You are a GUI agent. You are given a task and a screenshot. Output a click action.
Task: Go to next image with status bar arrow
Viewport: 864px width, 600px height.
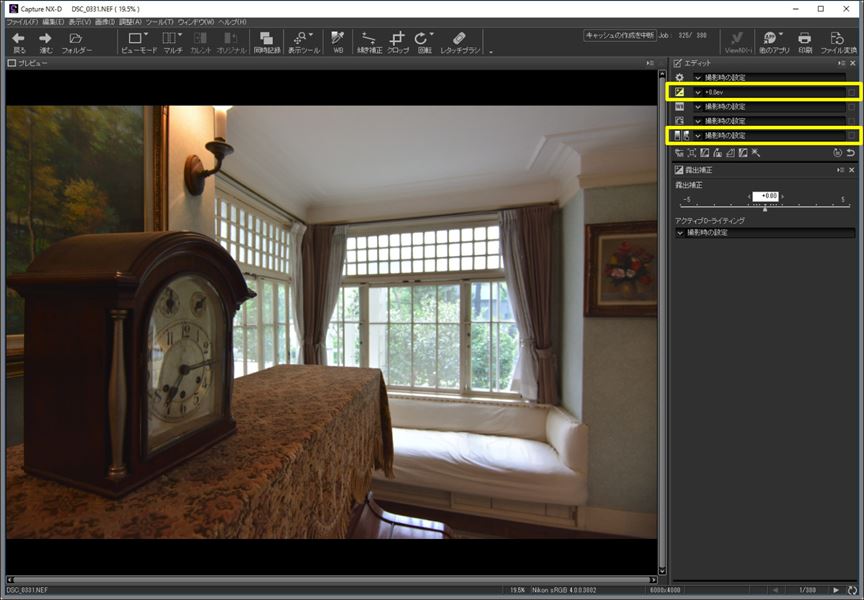point(836,590)
